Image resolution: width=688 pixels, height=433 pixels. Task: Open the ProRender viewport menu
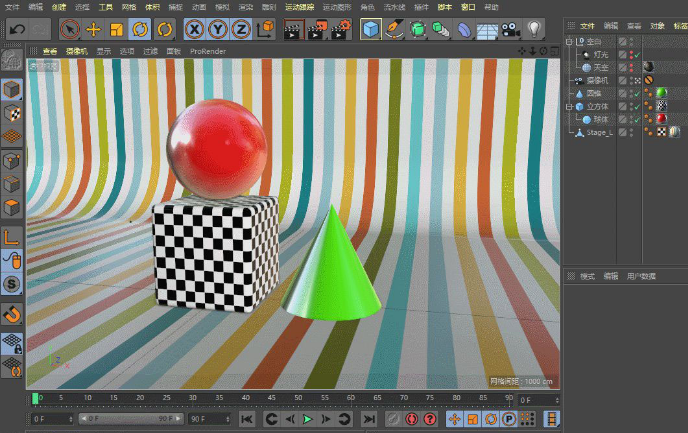(x=208, y=50)
